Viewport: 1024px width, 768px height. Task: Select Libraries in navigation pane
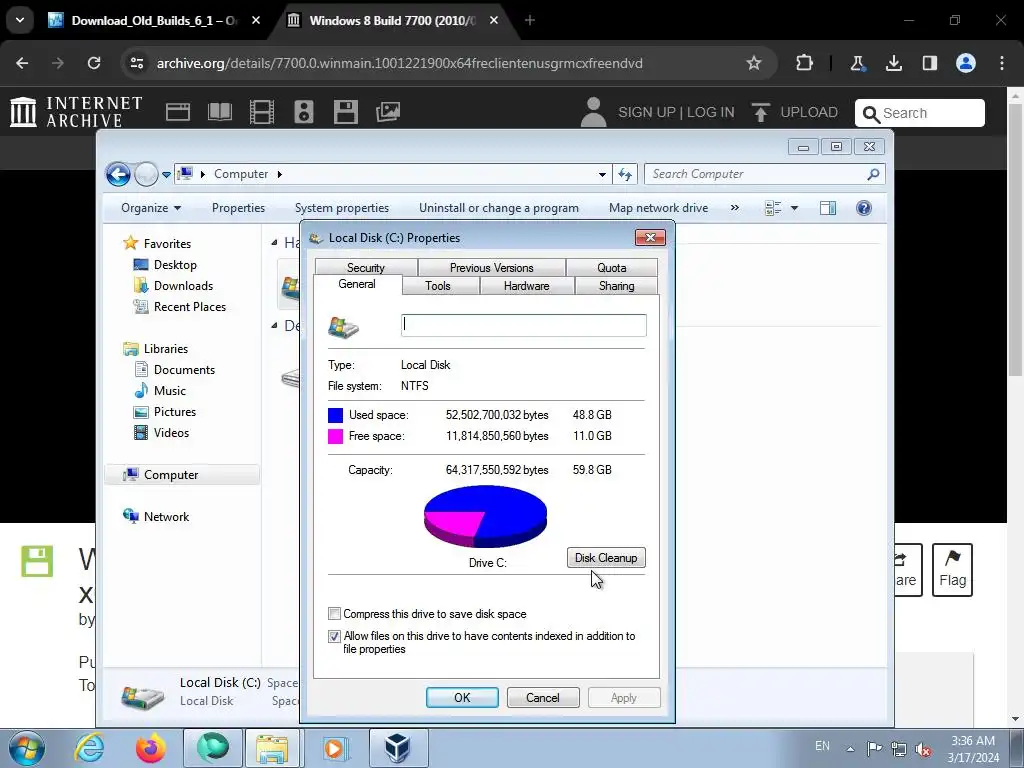coord(166,349)
